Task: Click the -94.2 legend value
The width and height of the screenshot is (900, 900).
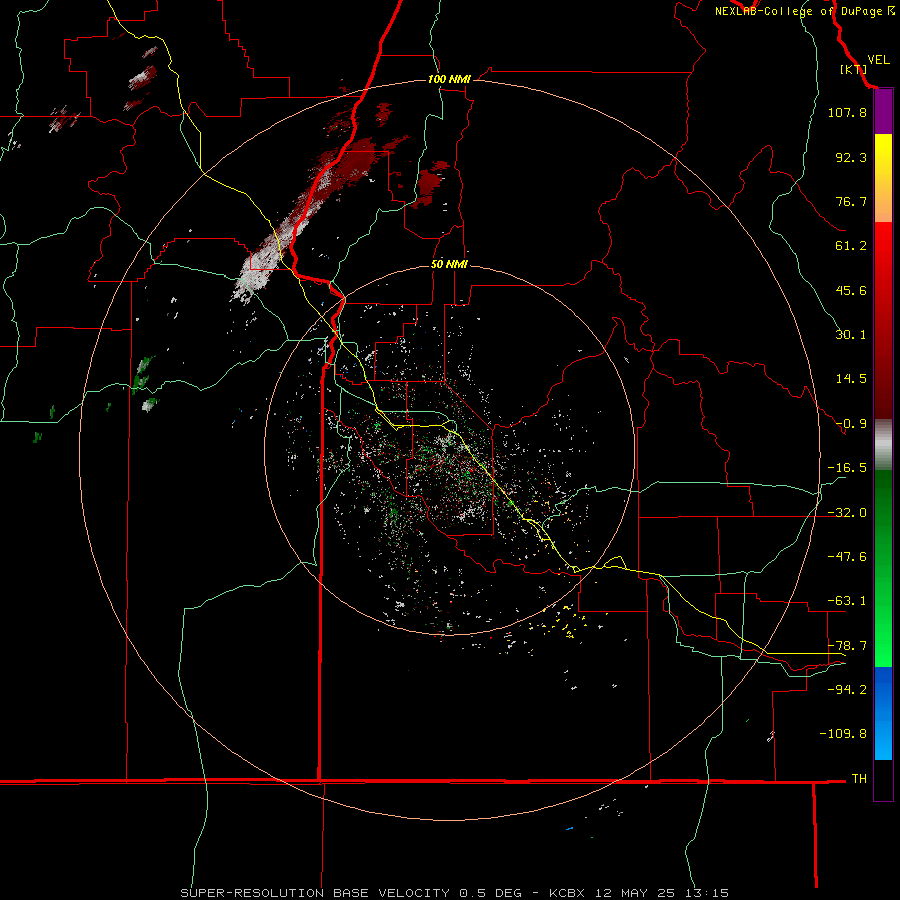Action: 847,690
